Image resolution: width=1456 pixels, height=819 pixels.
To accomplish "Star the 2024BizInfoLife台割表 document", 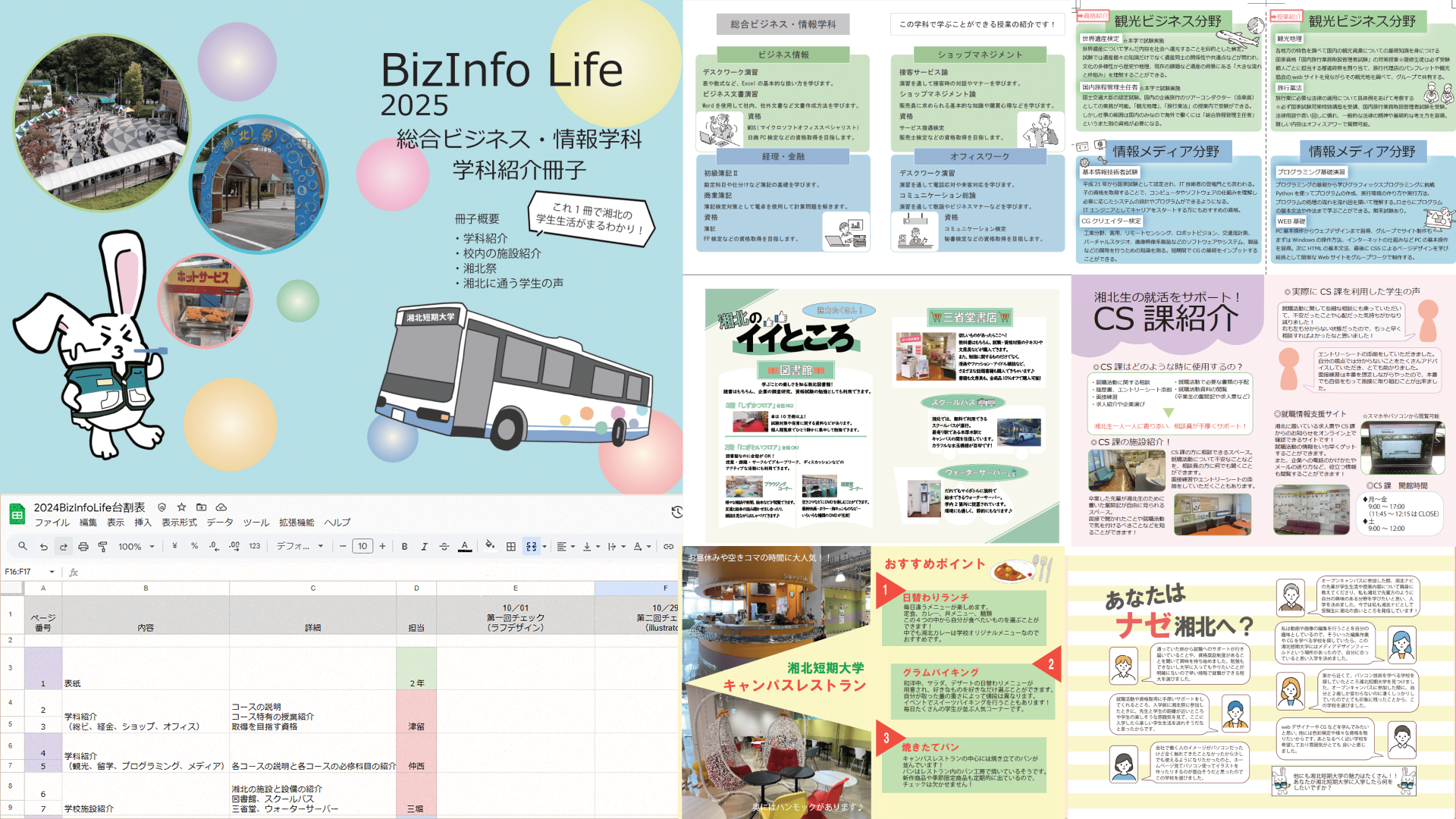I will point(181,507).
